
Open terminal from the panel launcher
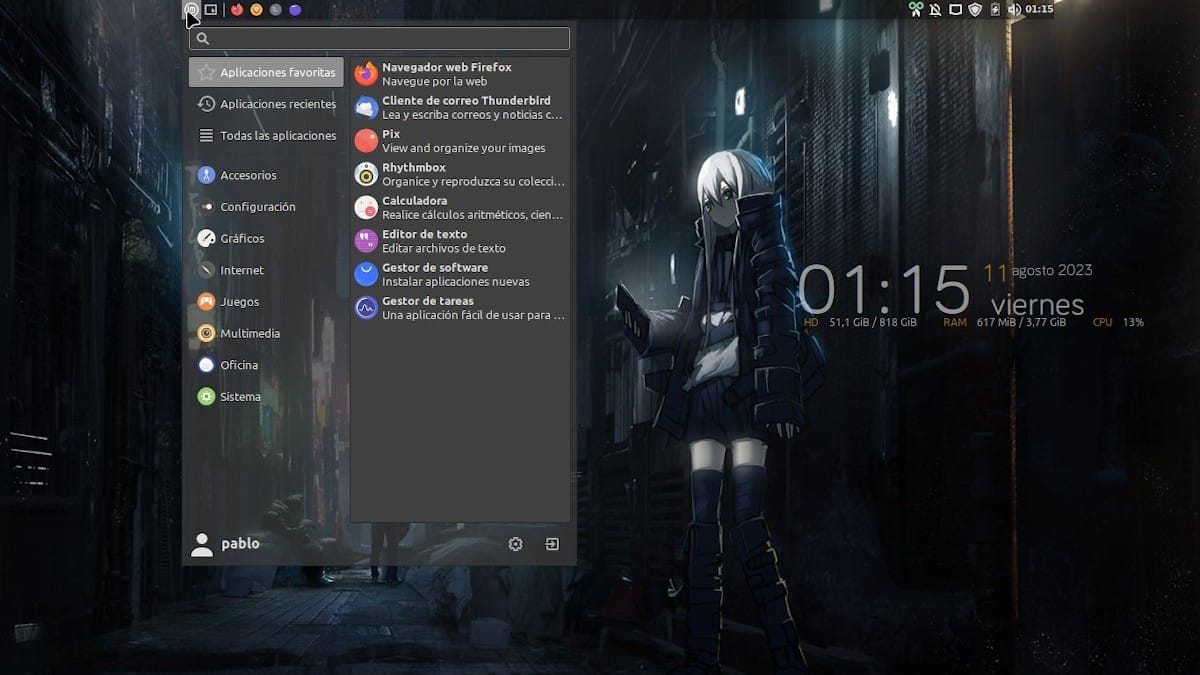point(275,9)
